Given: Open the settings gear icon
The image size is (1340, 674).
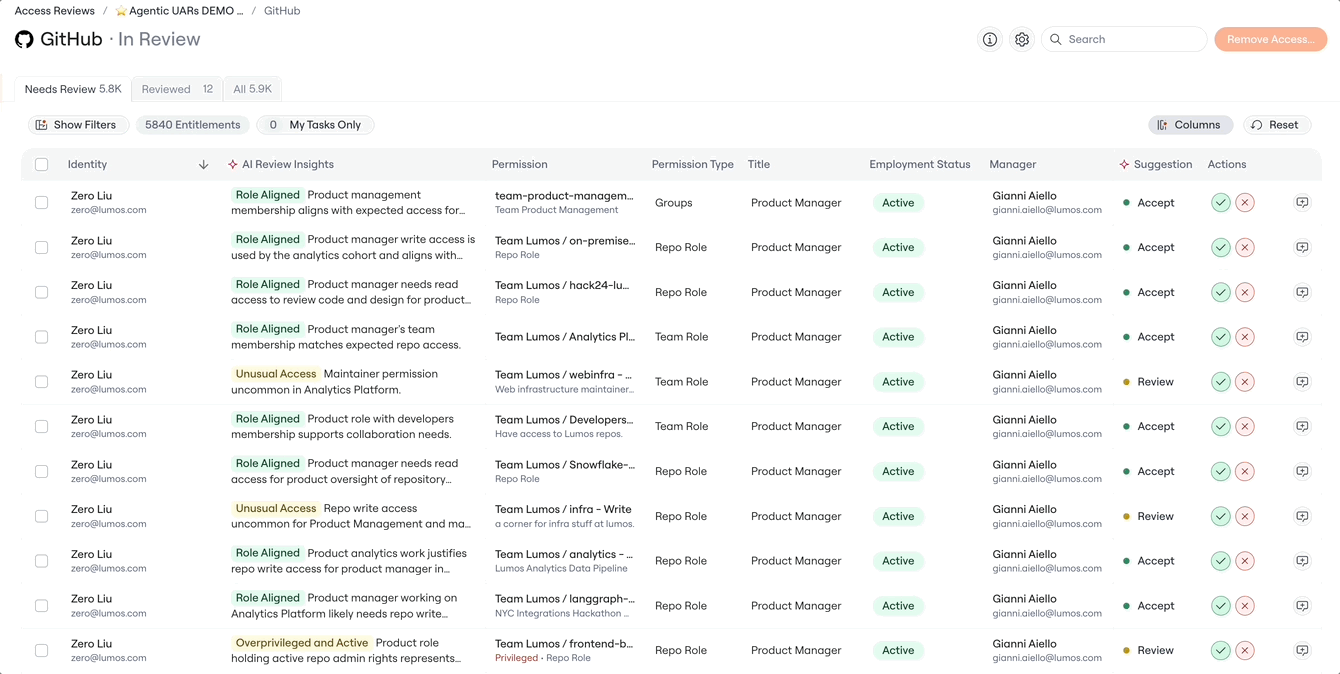Looking at the screenshot, I should click(1021, 39).
